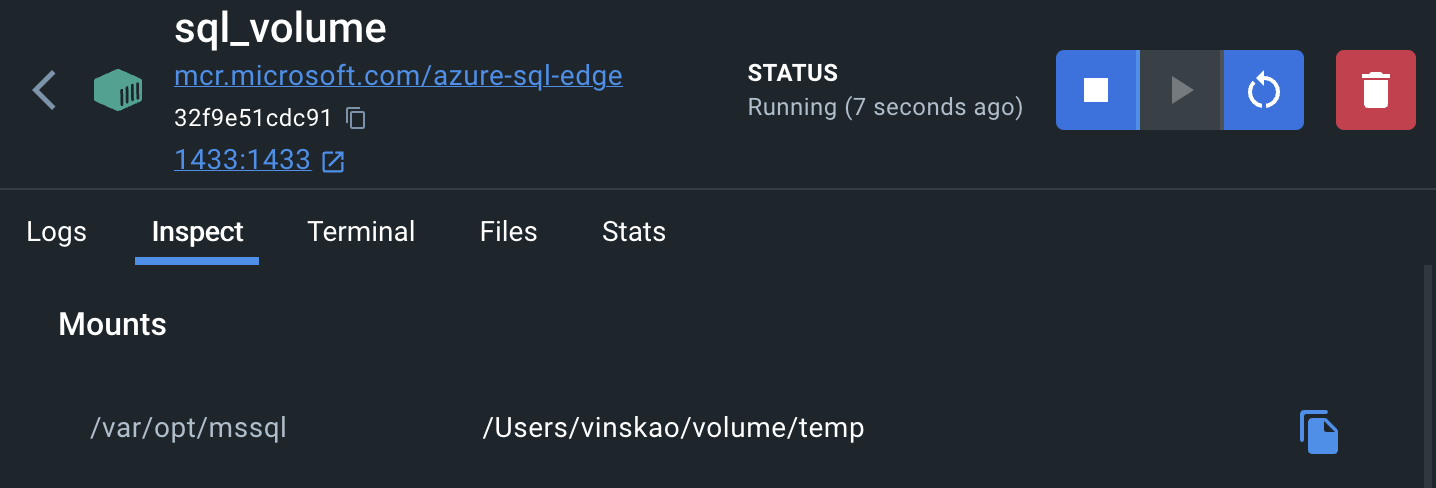This screenshot has height=488, width=1436.
Task: Click the sql_volume container name heading
Action: [x=280, y=29]
